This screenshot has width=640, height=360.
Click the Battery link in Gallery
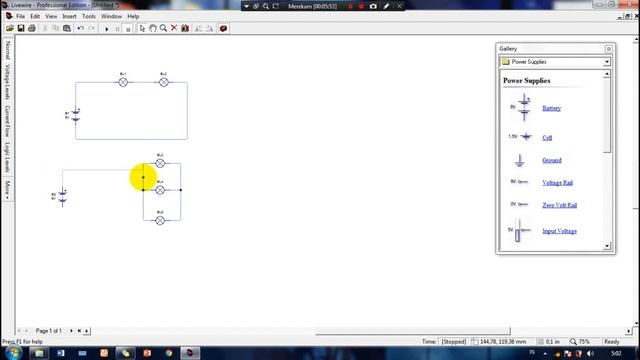[551, 108]
